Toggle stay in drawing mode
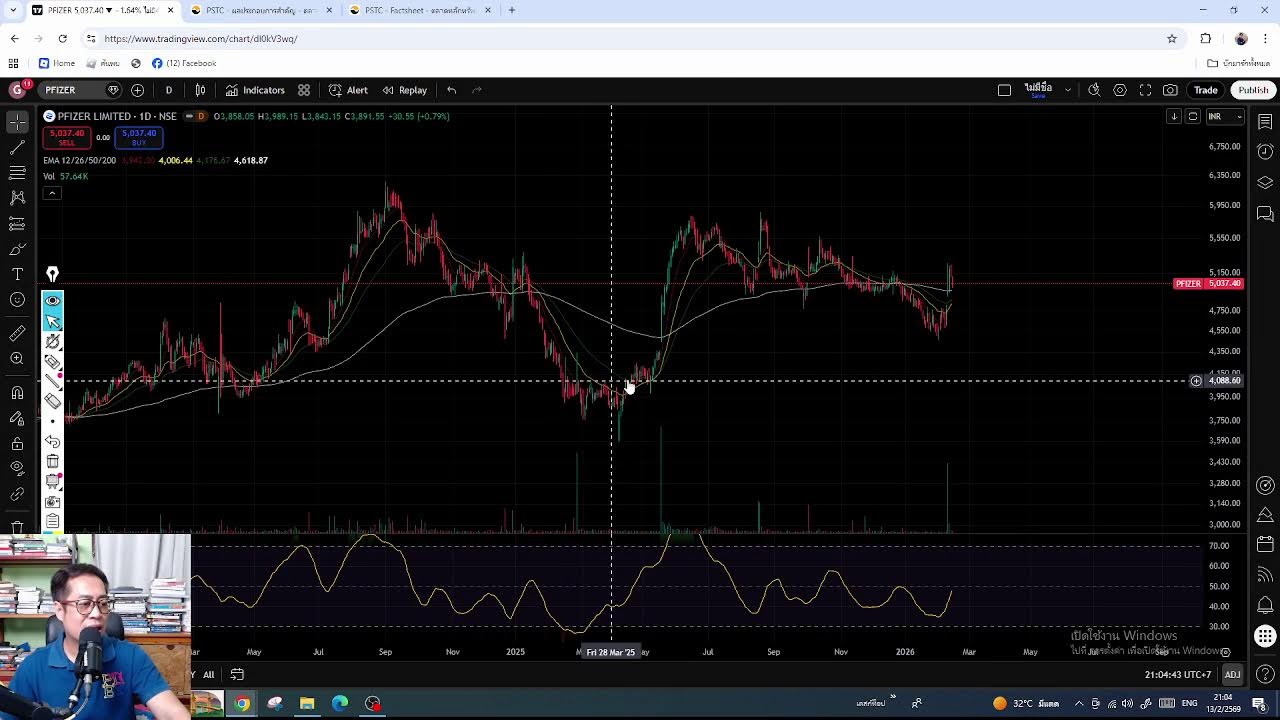The image size is (1280, 720). click(x=17, y=419)
